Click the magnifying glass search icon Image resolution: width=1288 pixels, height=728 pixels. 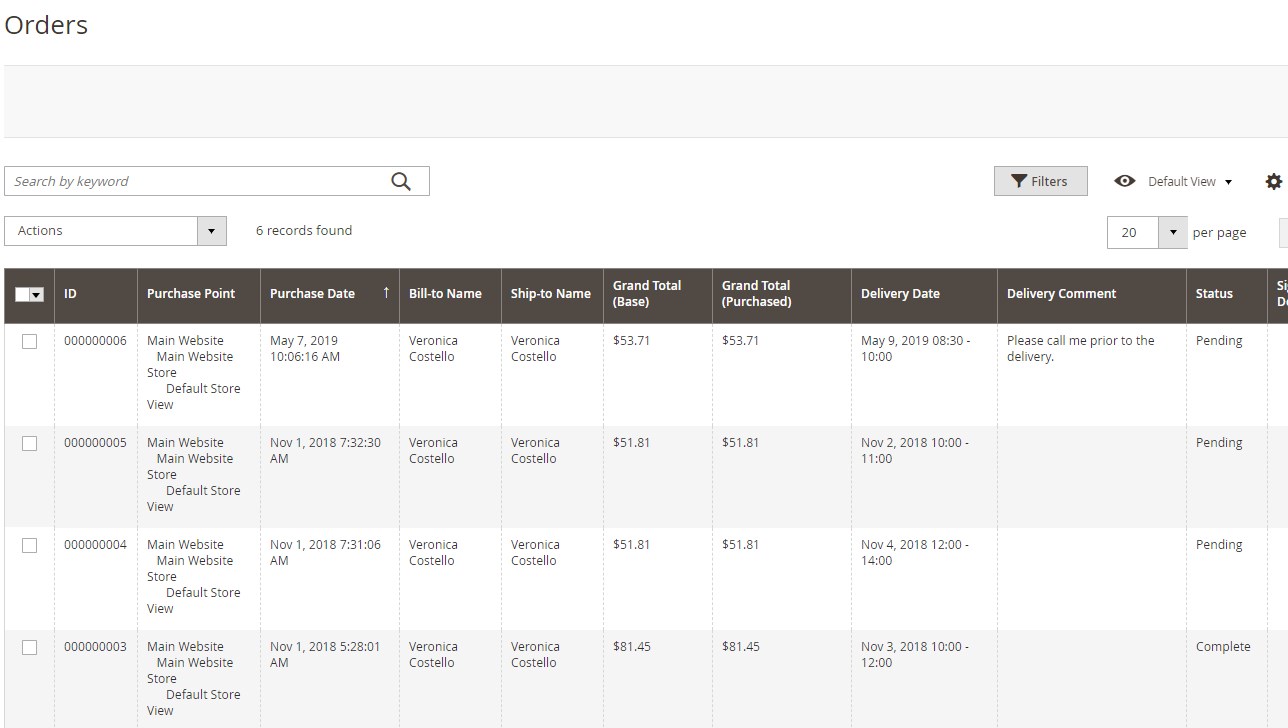pos(401,181)
